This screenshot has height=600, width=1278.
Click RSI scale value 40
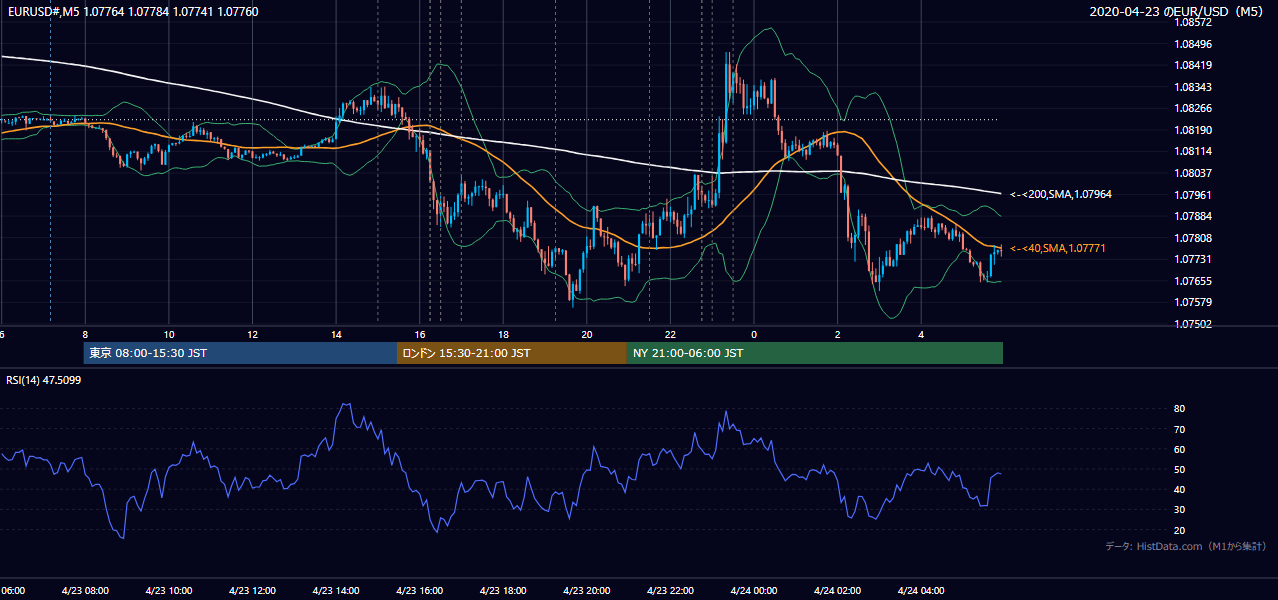[1180, 489]
